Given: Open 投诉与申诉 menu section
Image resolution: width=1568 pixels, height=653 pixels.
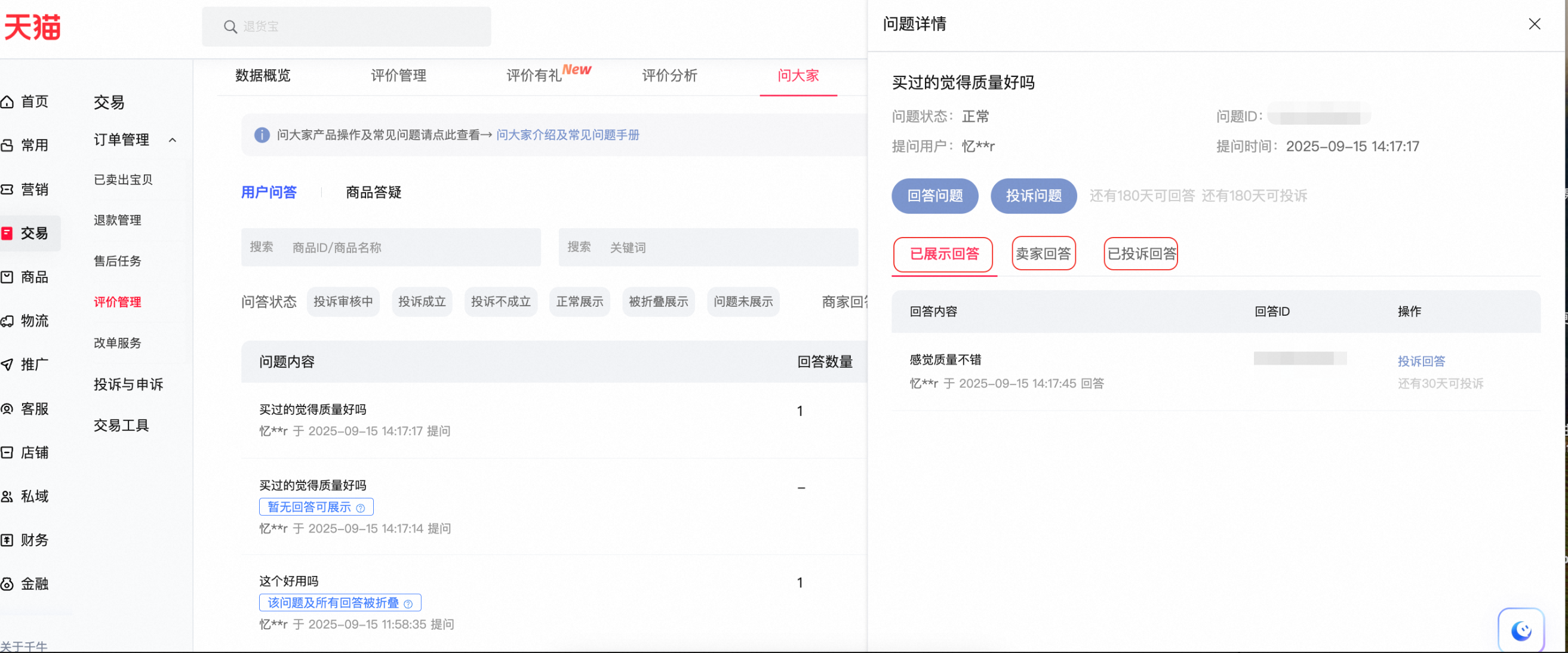Looking at the screenshot, I should coord(128,384).
